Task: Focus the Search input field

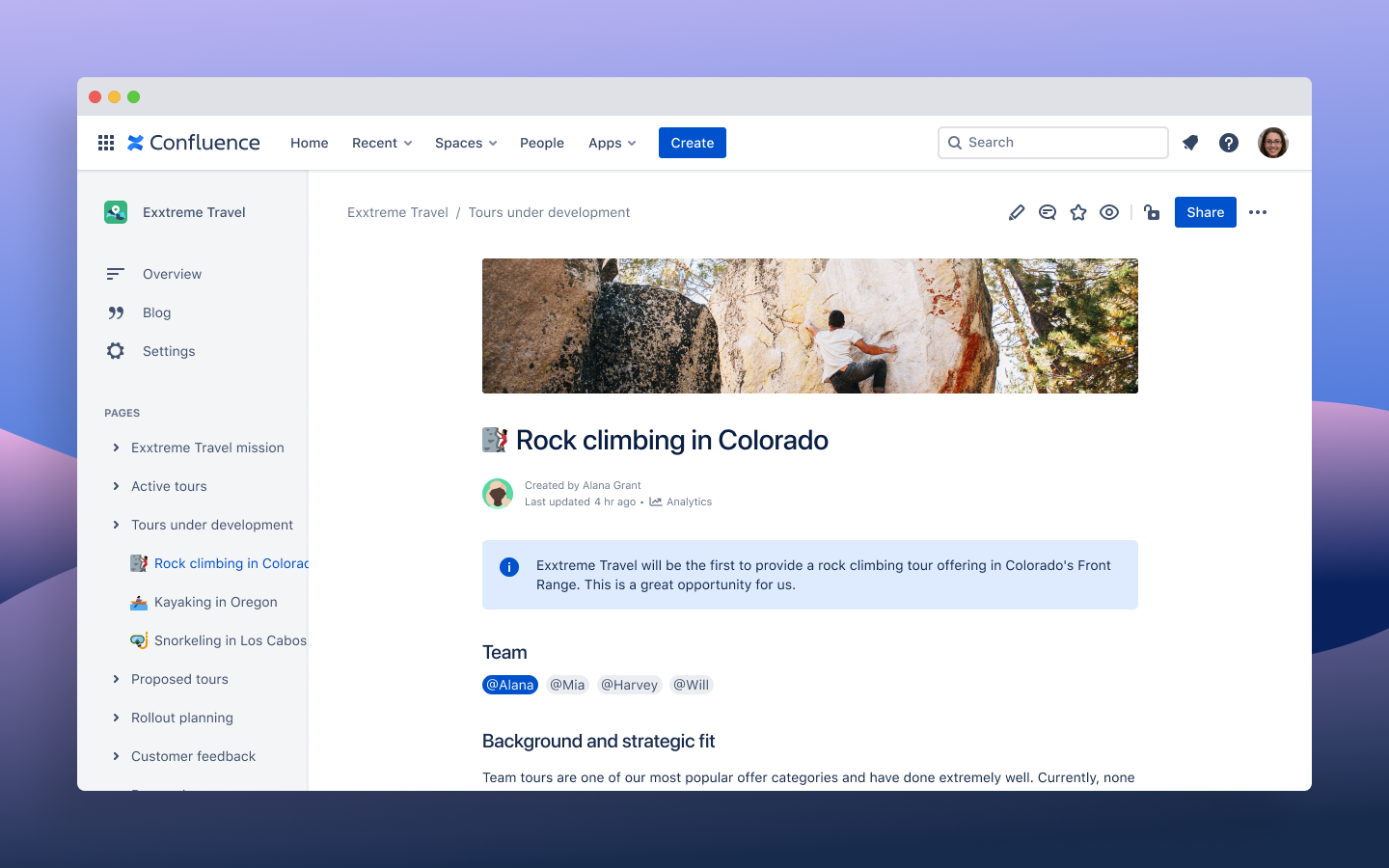Action: pyautogui.click(x=1053, y=143)
